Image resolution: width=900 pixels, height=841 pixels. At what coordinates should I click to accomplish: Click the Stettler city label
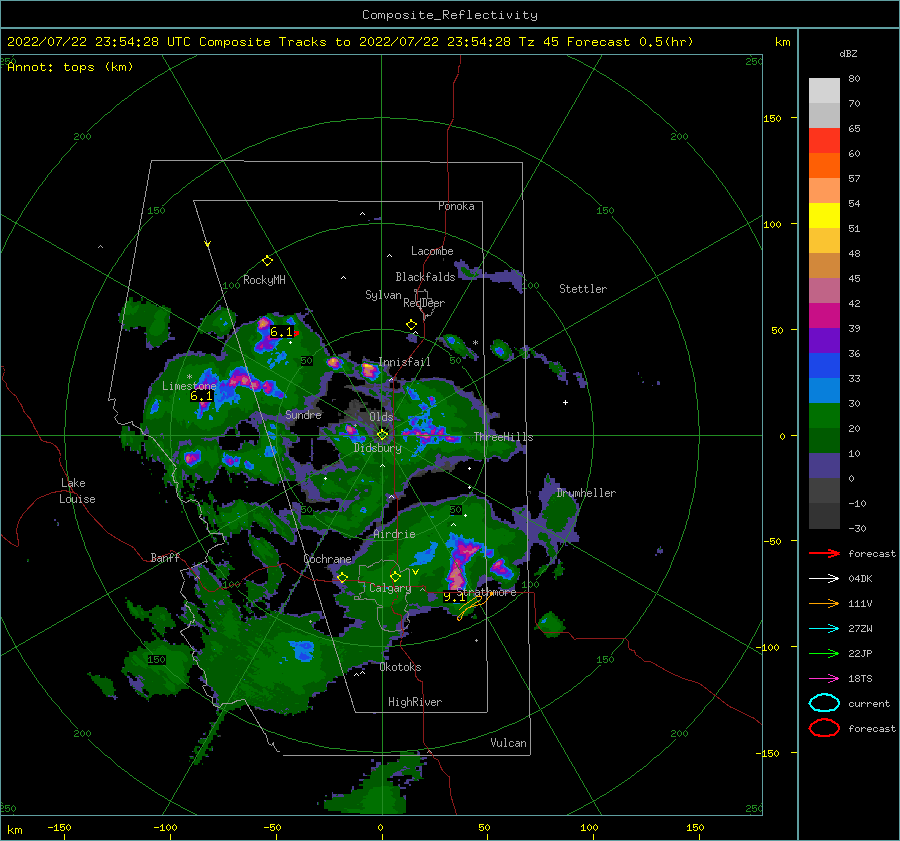tap(583, 289)
